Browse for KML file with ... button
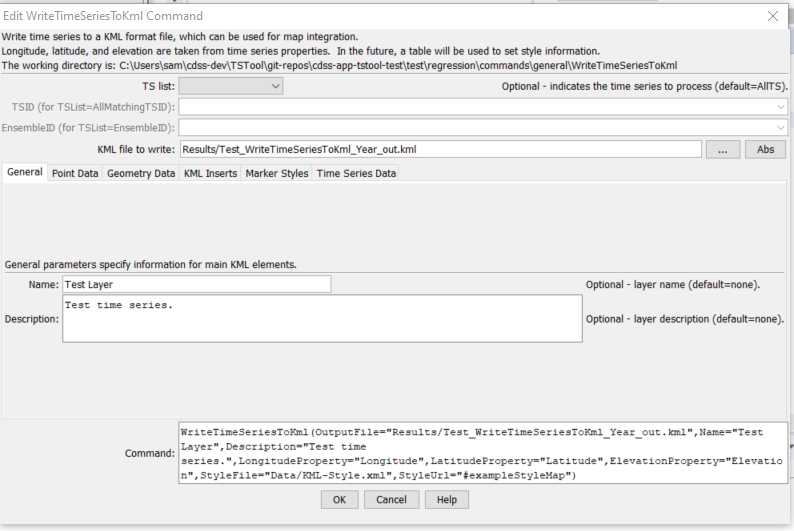 pos(723,150)
